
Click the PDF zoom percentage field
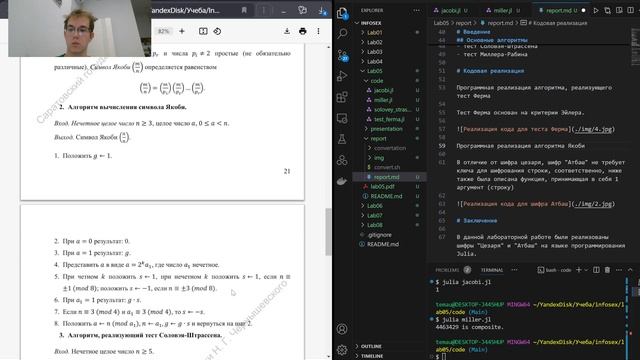coord(164,31)
